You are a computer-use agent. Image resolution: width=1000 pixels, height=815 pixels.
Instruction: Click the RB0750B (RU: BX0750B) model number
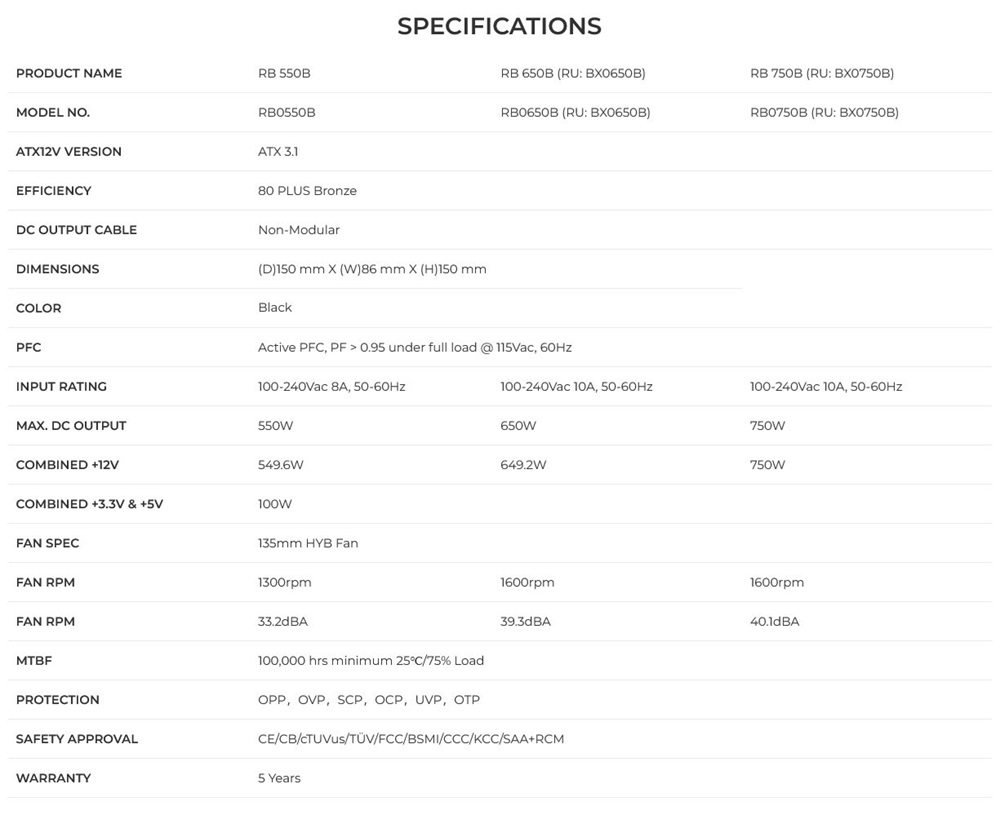(824, 112)
